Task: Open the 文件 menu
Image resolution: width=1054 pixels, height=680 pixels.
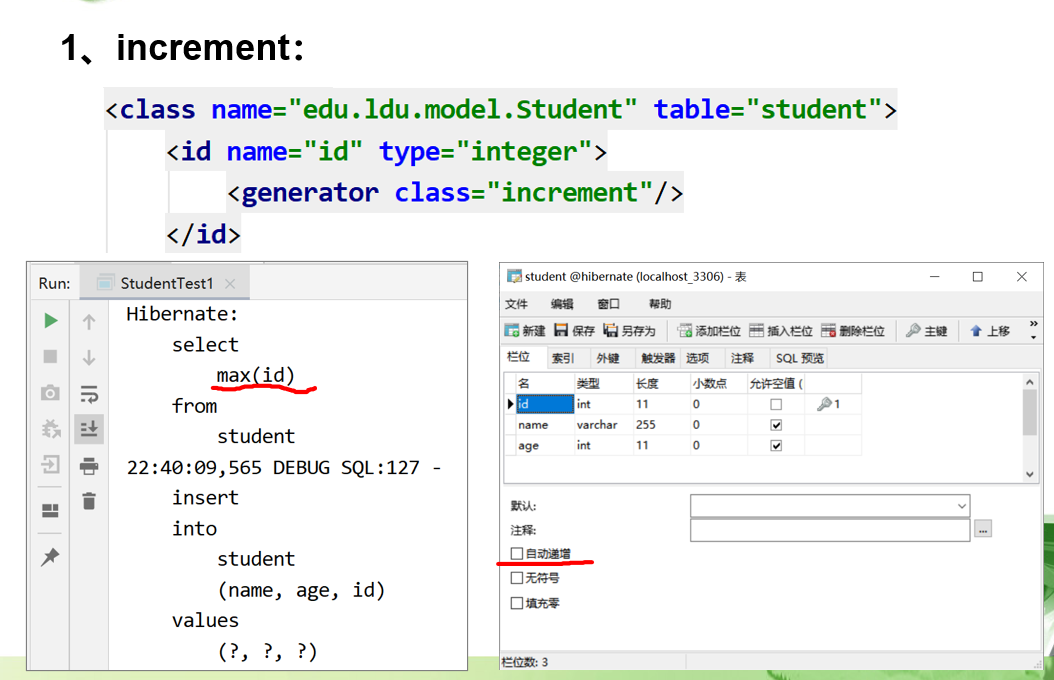Action: point(516,304)
